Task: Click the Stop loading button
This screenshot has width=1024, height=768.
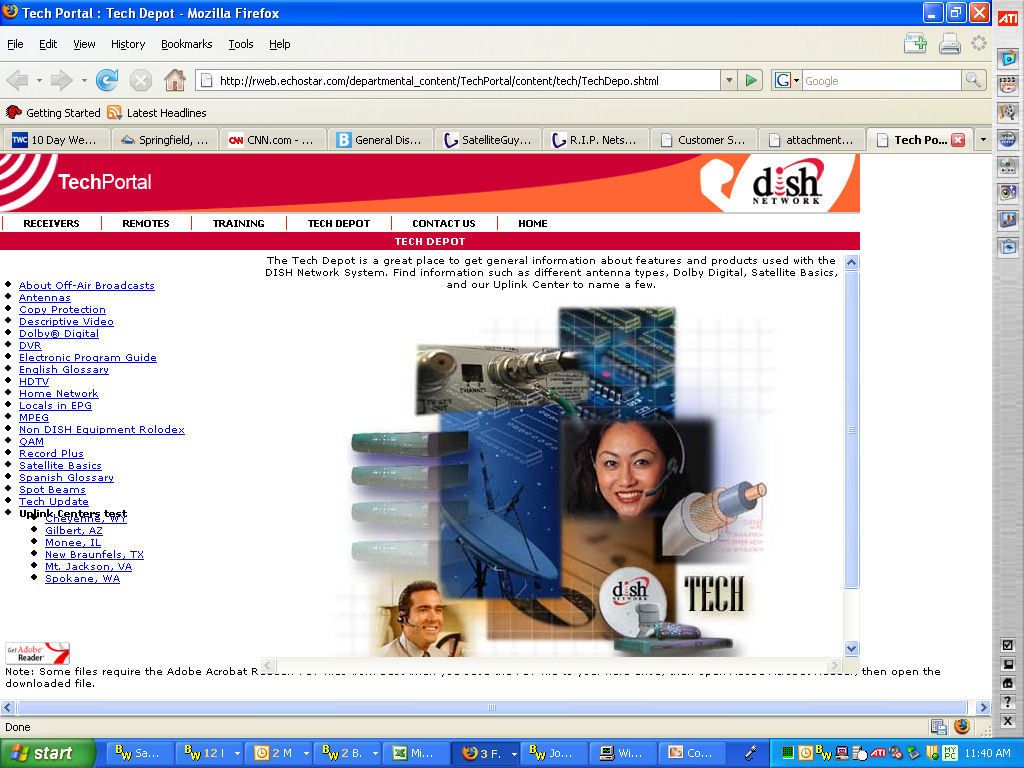Action: pos(140,80)
